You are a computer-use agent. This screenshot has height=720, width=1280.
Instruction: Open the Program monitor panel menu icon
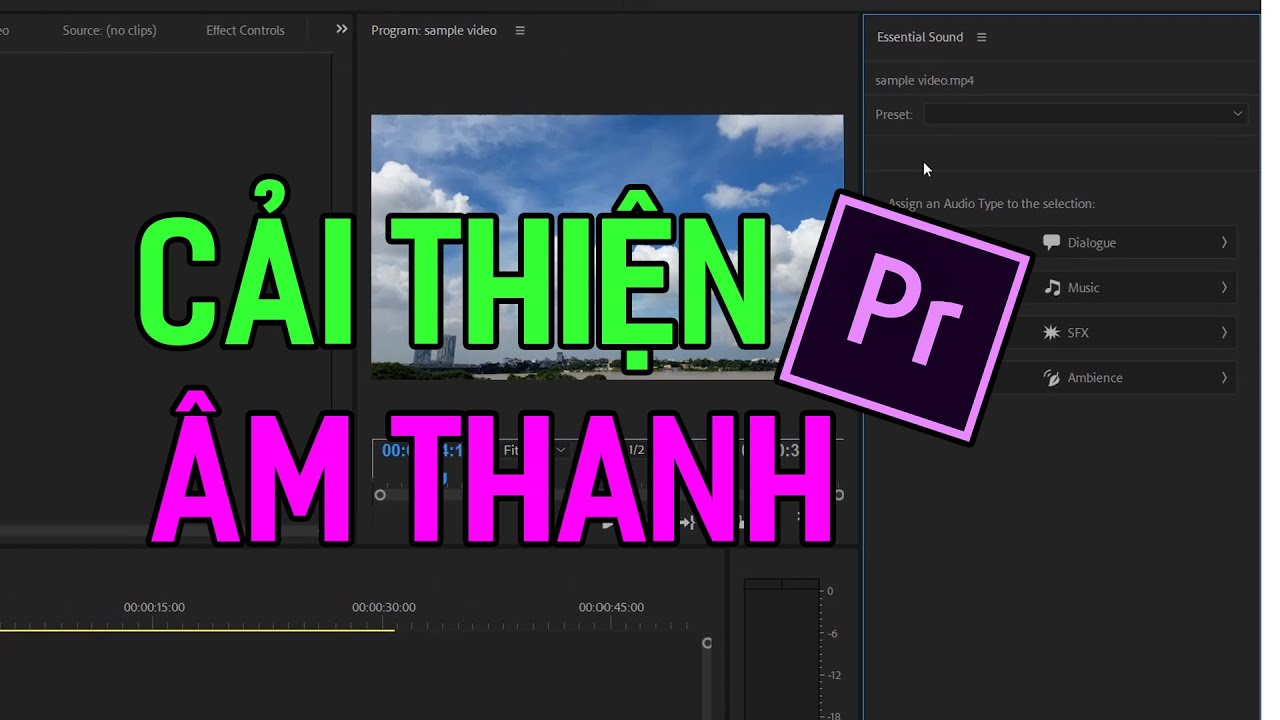coord(520,30)
